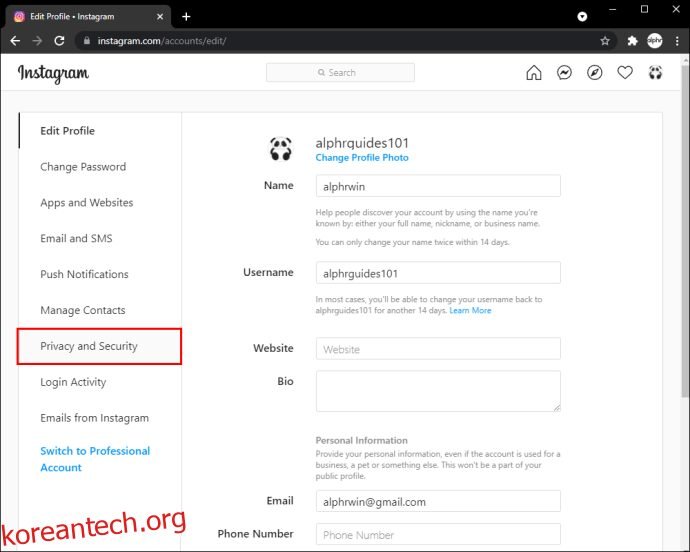Viewport: 690px width, 552px height.
Task: Open the Messenger direct messages icon
Action: tap(564, 73)
